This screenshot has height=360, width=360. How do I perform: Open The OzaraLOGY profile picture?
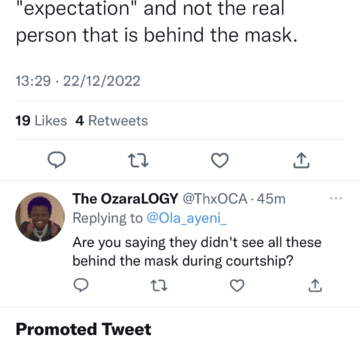[40, 217]
